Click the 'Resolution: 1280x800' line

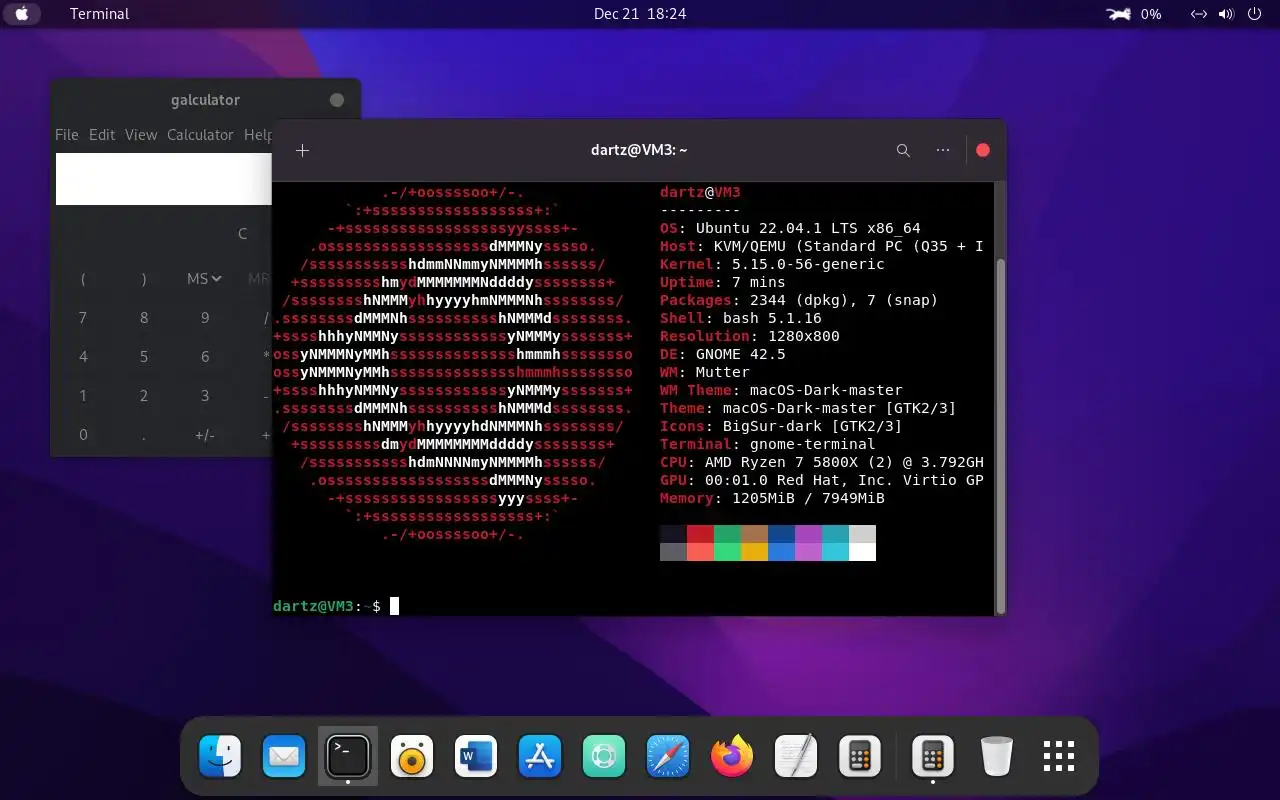[x=750, y=336]
